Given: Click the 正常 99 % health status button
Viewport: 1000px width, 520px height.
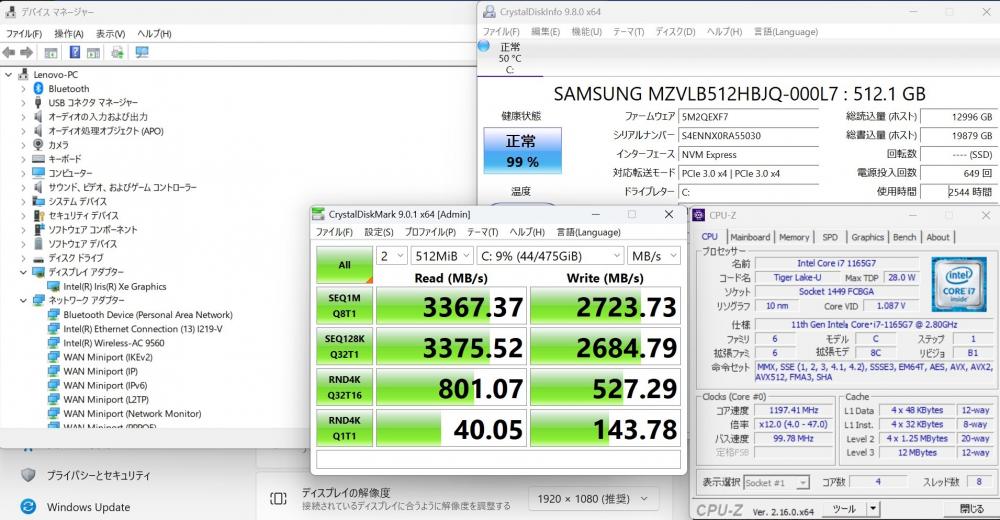Looking at the screenshot, I should tap(522, 151).
